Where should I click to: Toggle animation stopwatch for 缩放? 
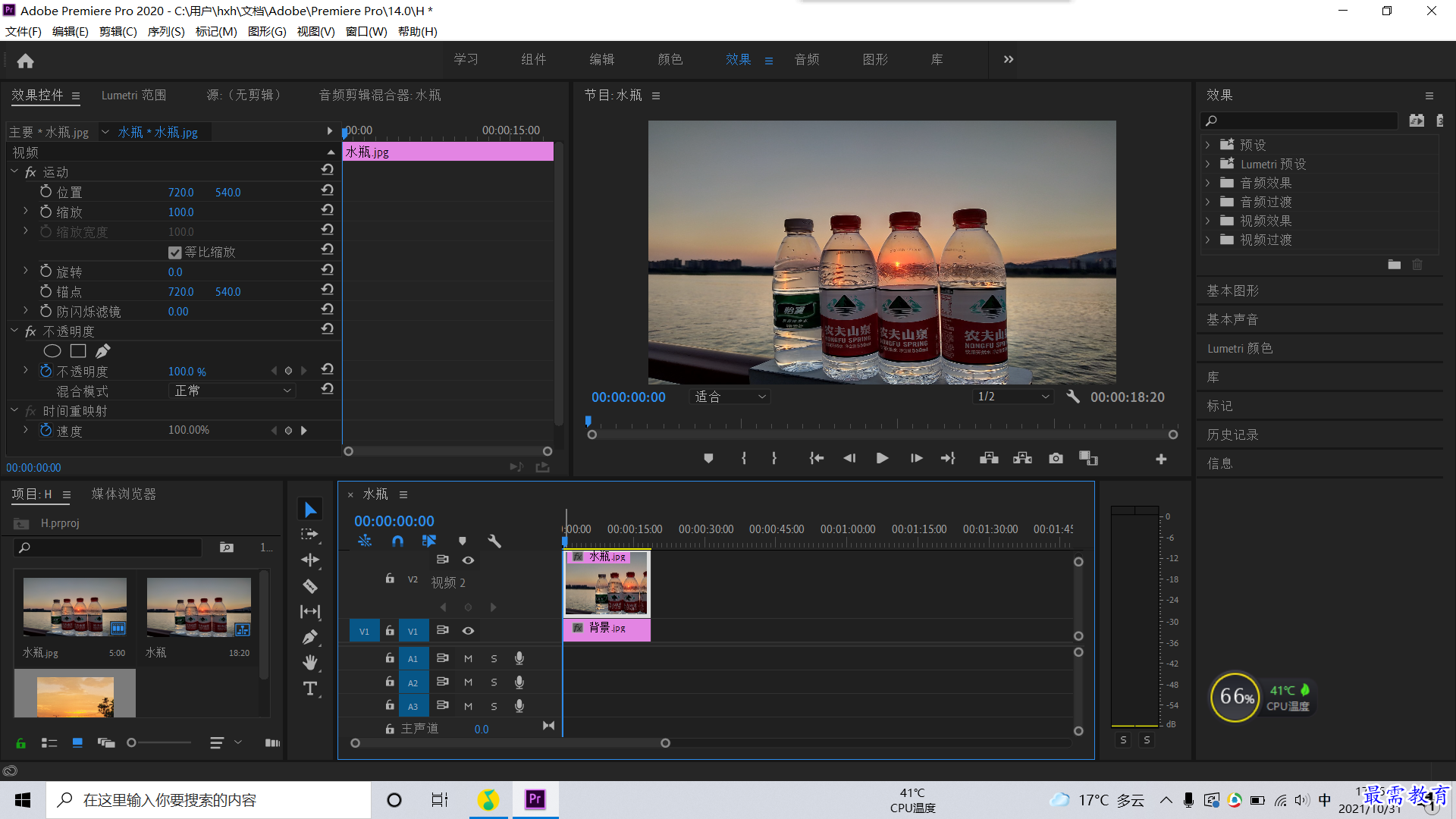click(46, 212)
